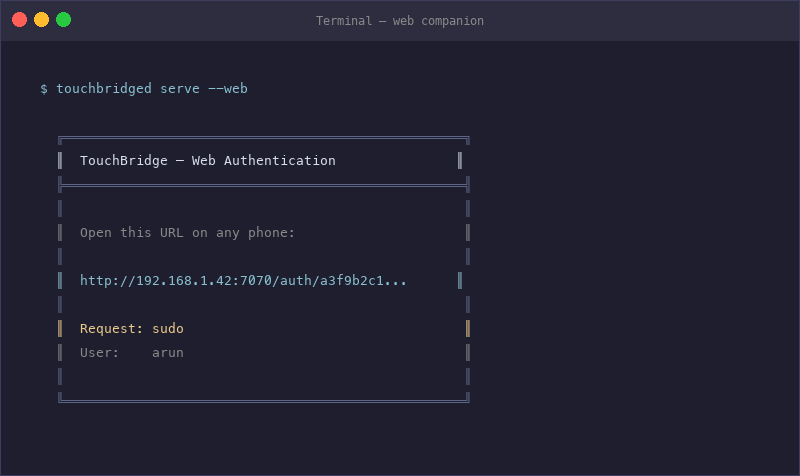This screenshot has width=800, height=476.
Task: Click the 'Open this URL on any phone:' text
Action: (x=187, y=233)
